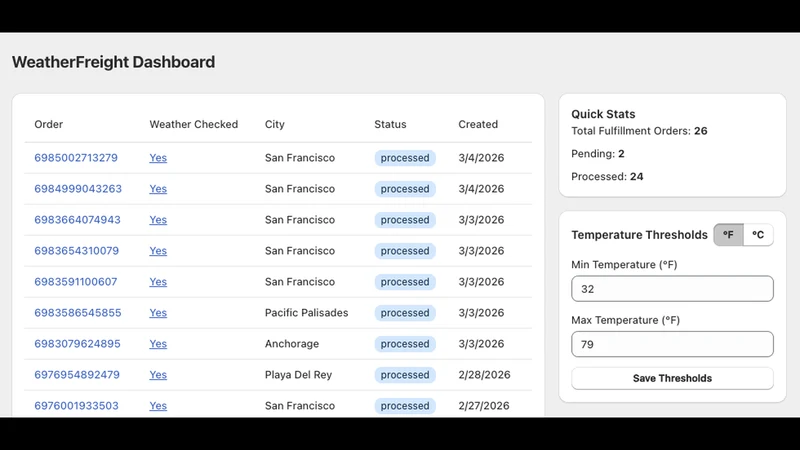Click processed badge for order 6985002713279
800x450 pixels.
(x=405, y=158)
